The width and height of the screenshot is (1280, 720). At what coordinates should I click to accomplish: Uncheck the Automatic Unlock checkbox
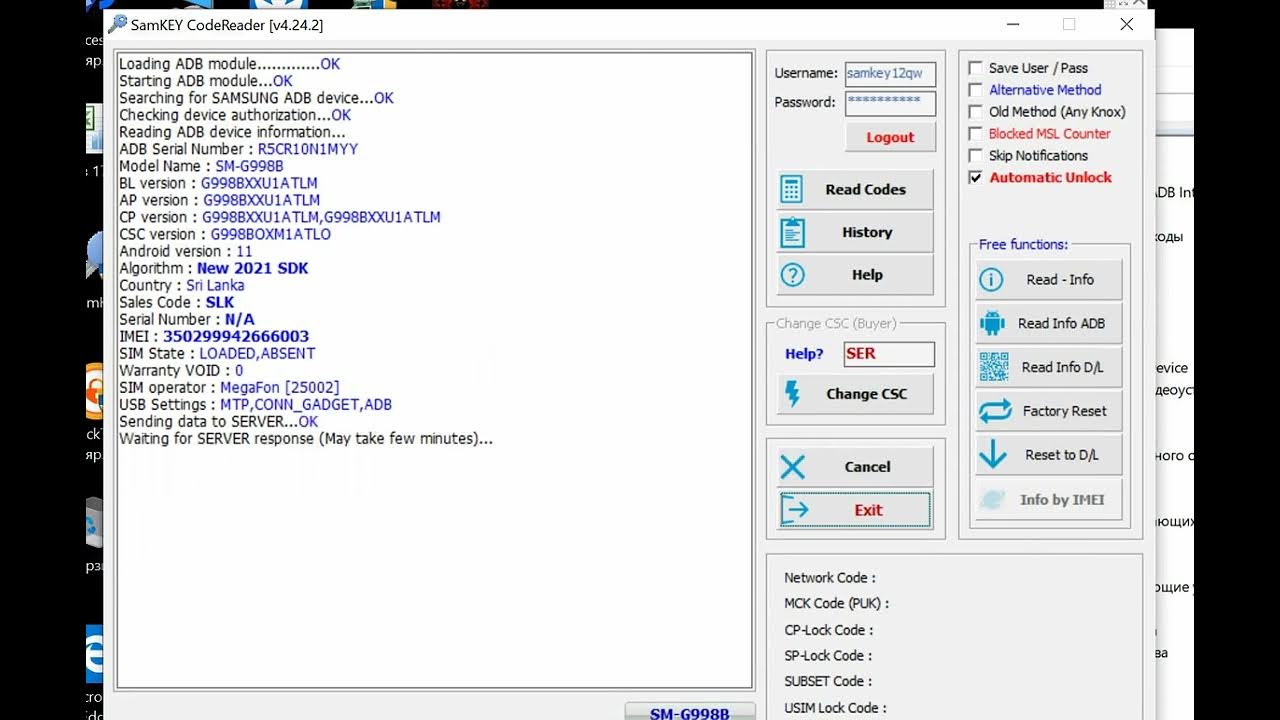click(976, 178)
